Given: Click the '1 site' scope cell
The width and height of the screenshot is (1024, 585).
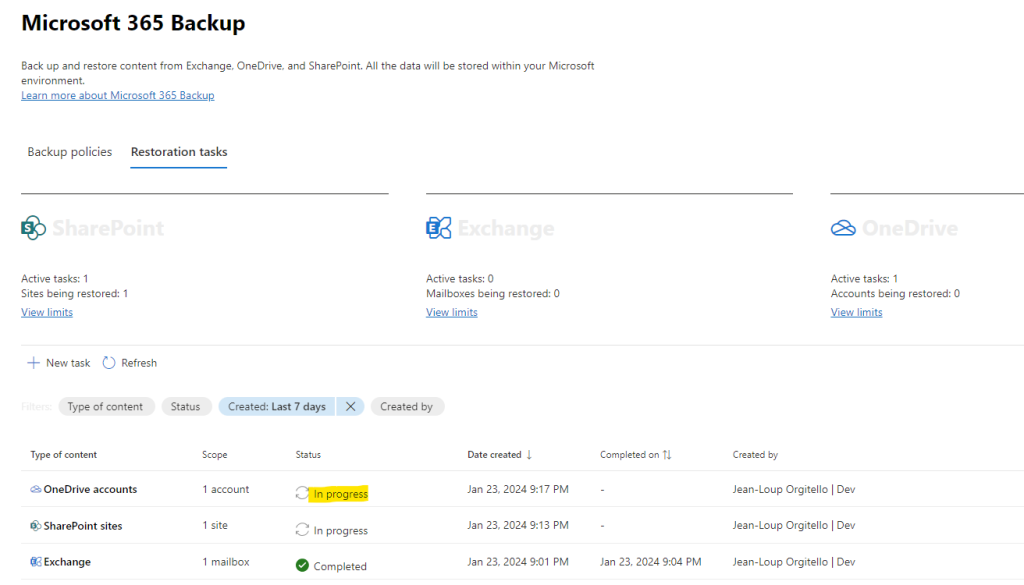Looking at the screenshot, I should 215,525.
